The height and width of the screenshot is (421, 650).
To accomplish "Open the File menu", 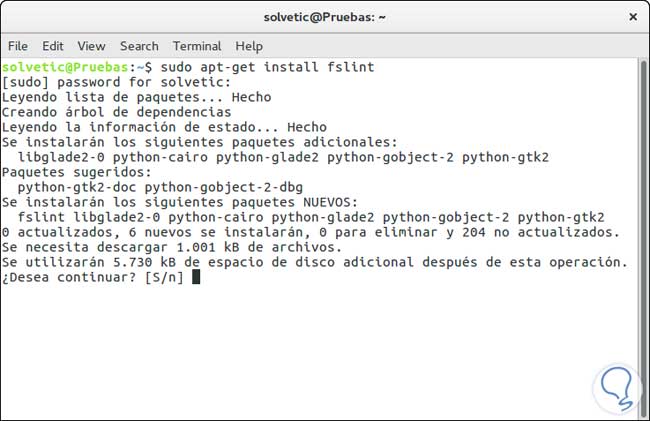I will coord(17,46).
